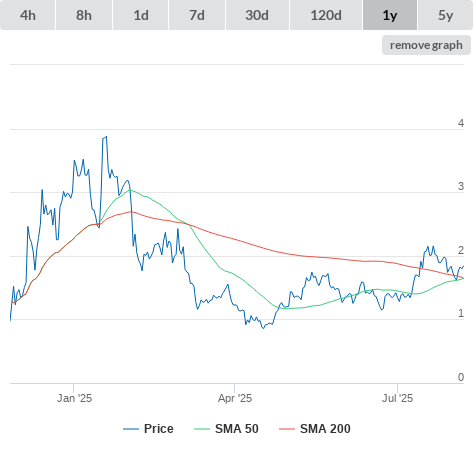The height and width of the screenshot is (455, 474).
Task: Click the active 1y range tab
Action: pyautogui.click(x=390, y=15)
